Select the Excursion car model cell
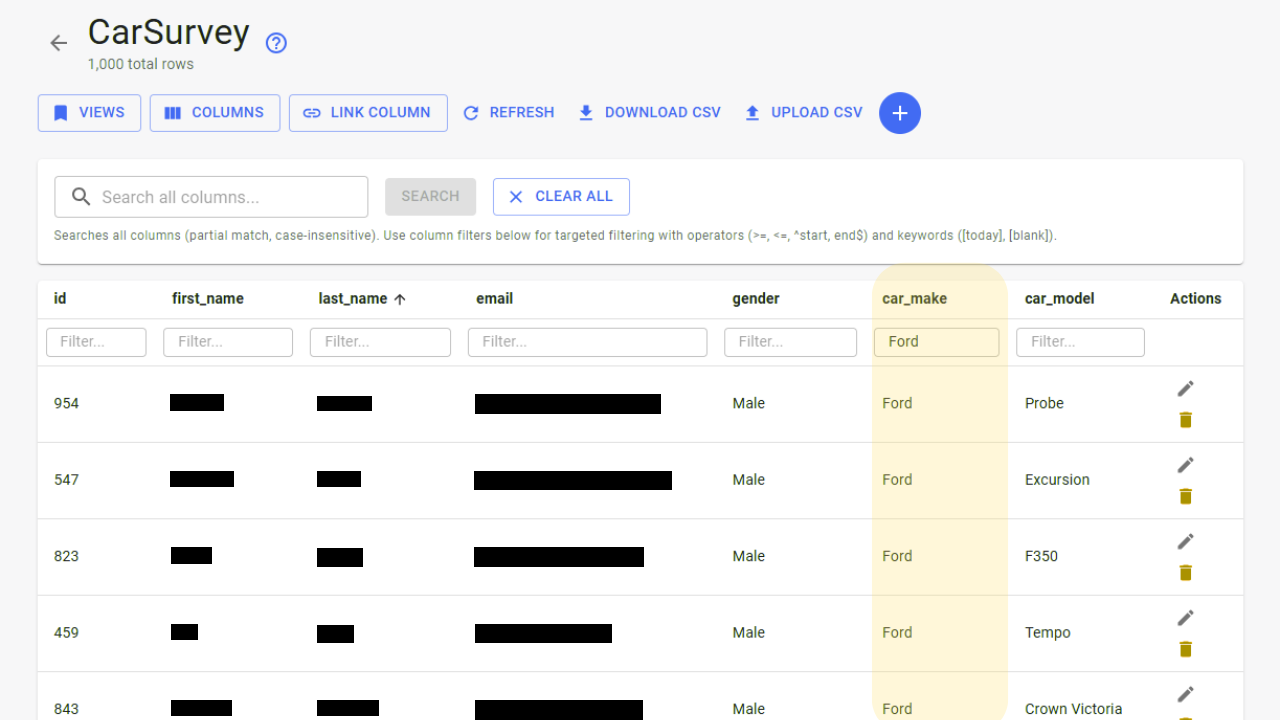1280x720 pixels. [x=1057, y=480]
